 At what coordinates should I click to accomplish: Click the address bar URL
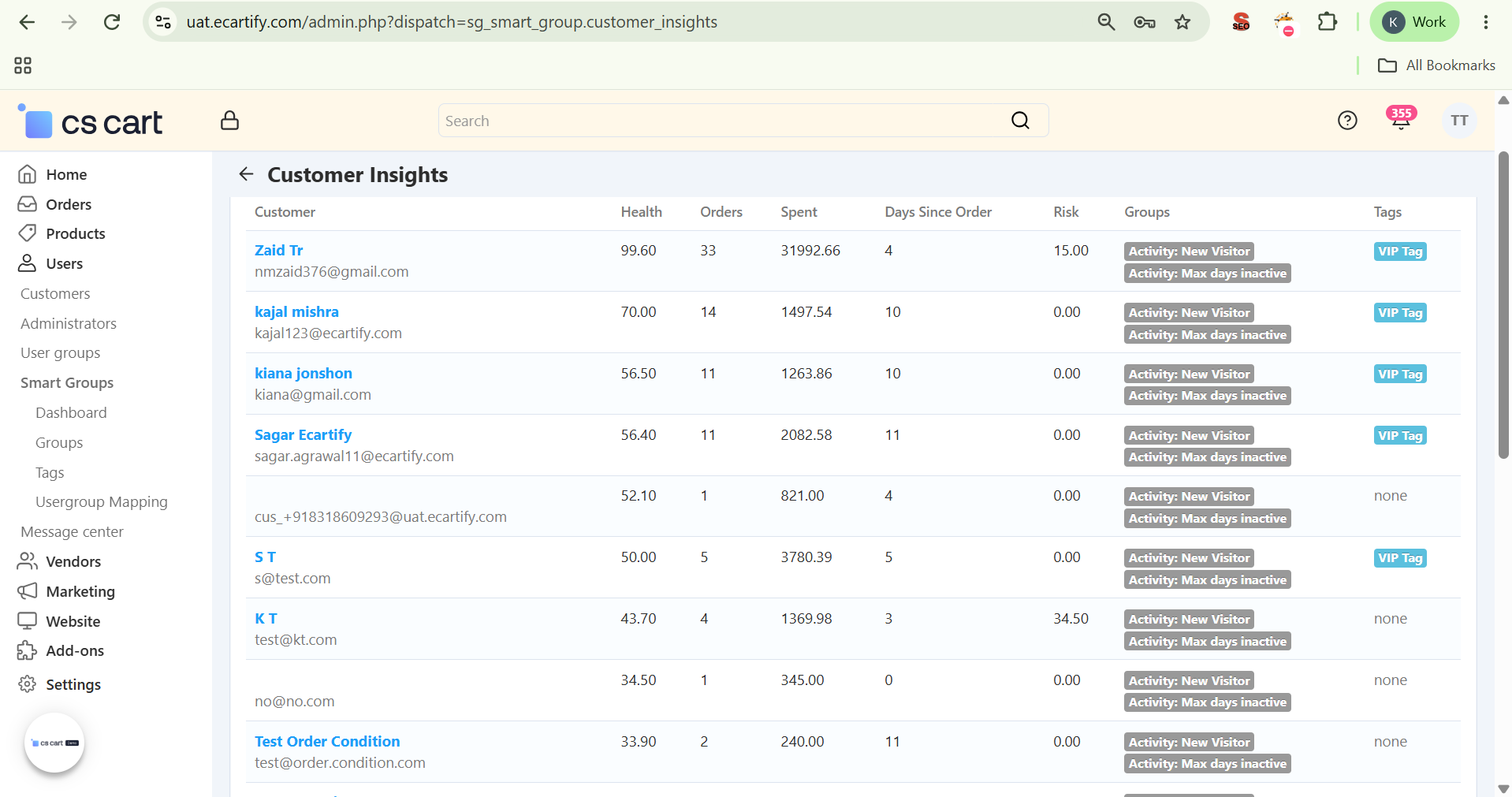pos(452,22)
